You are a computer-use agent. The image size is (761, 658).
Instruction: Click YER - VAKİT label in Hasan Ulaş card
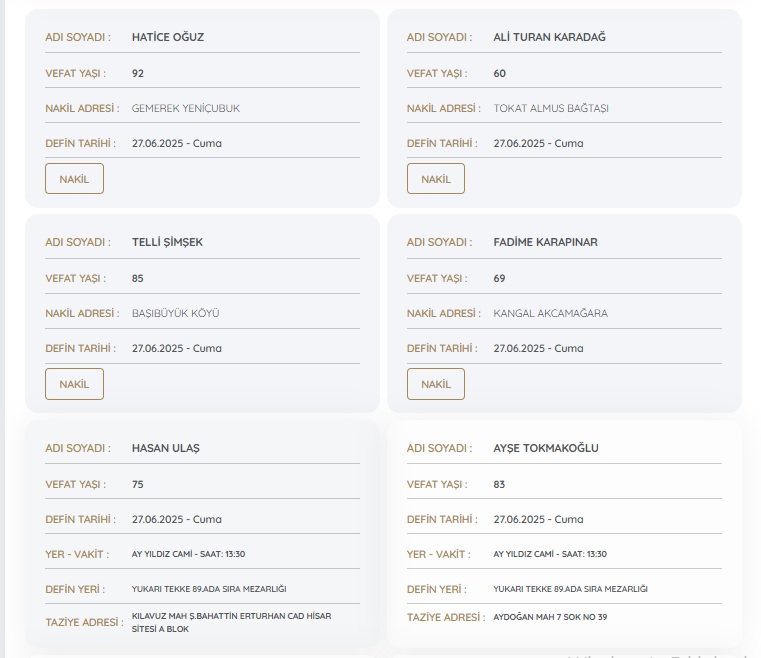tap(77, 554)
